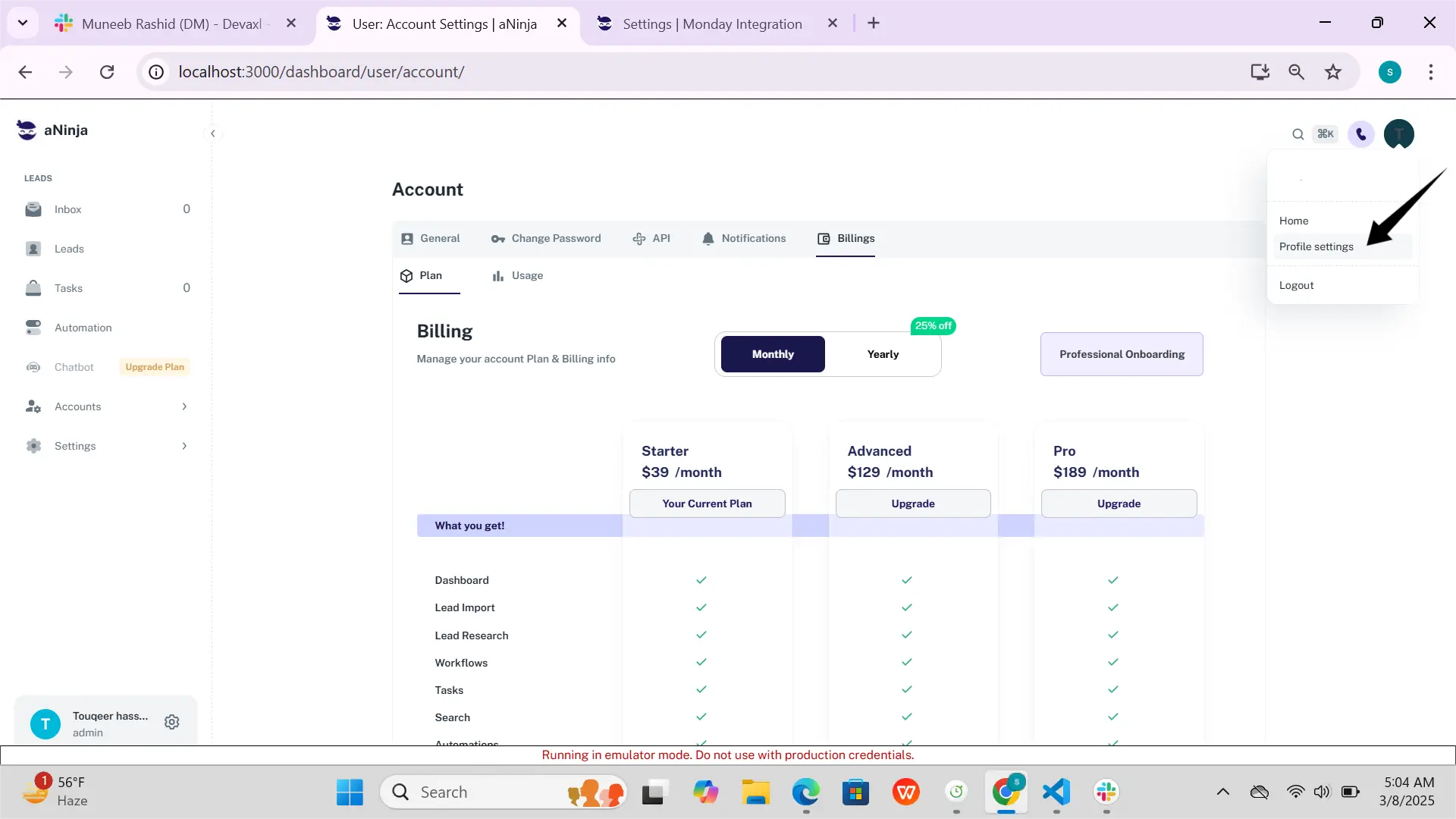Open the gear icon beside Touqeer hass

pyautogui.click(x=172, y=722)
